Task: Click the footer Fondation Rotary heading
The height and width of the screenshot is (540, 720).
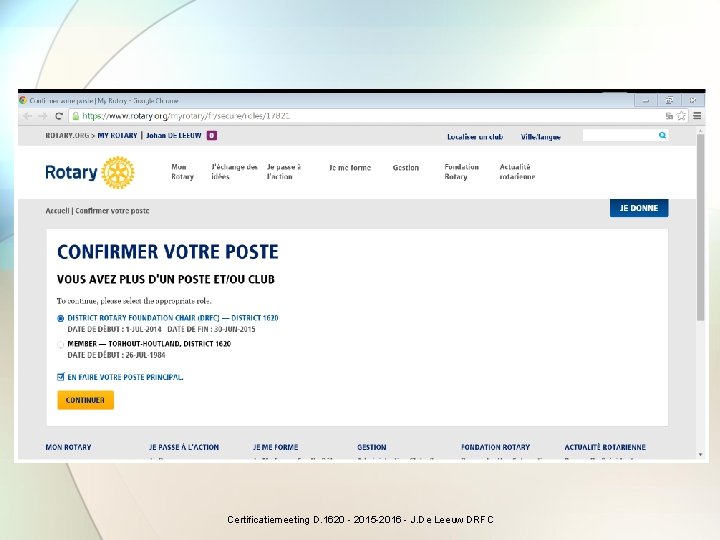Action: (495, 447)
